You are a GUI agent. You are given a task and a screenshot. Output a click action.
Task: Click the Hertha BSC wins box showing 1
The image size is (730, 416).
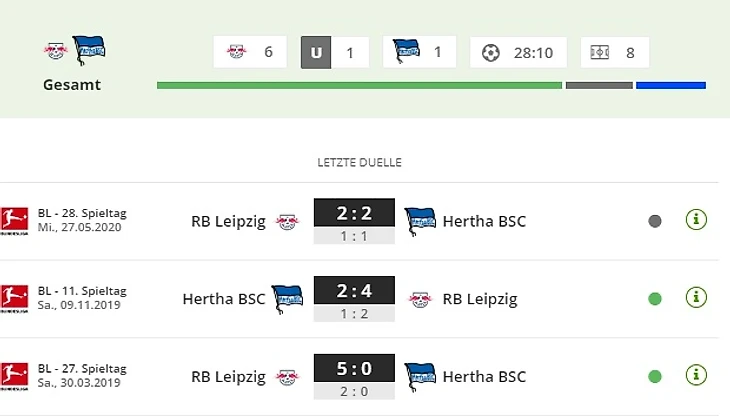pyautogui.click(x=419, y=52)
